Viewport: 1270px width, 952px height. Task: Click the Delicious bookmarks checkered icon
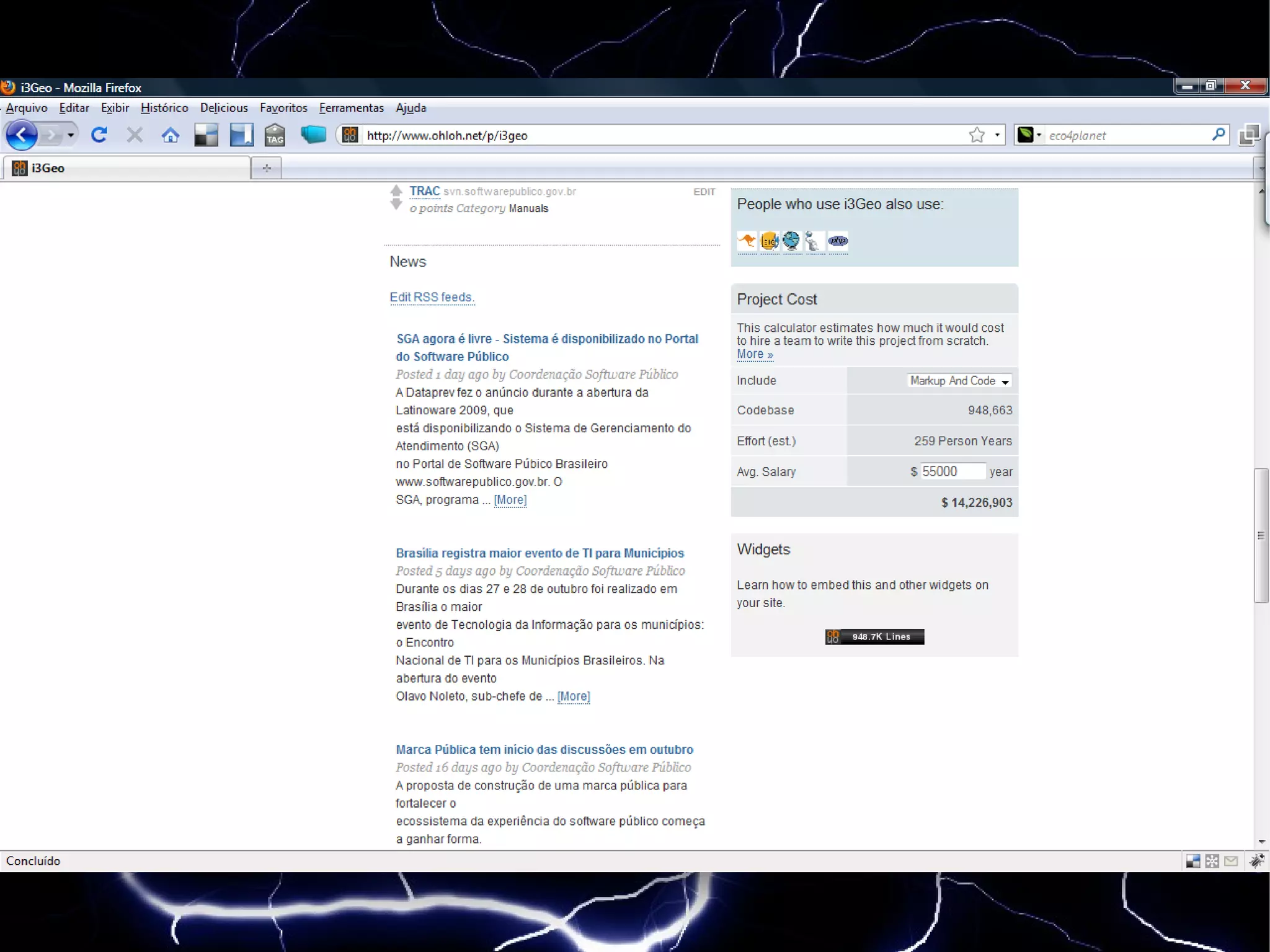coord(206,135)
